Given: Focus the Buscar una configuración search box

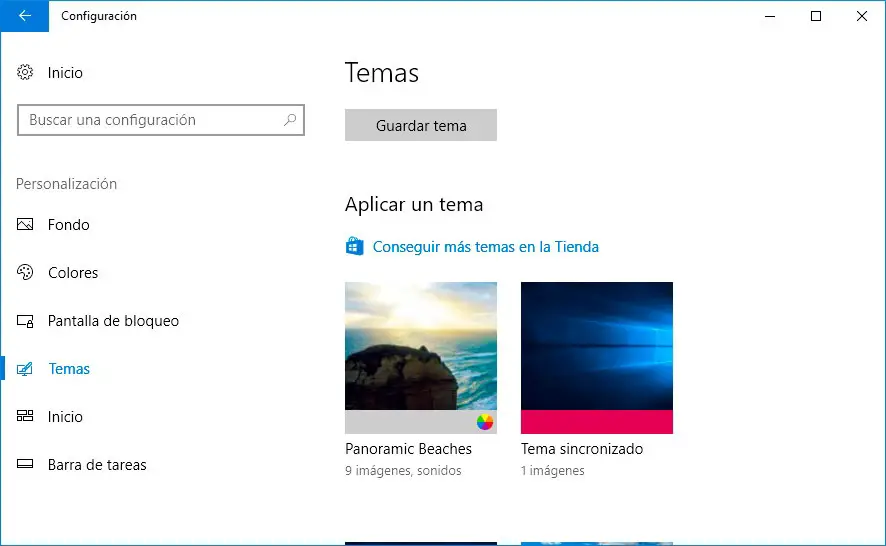Looking at the screenshot, I should tap(150, 120).
